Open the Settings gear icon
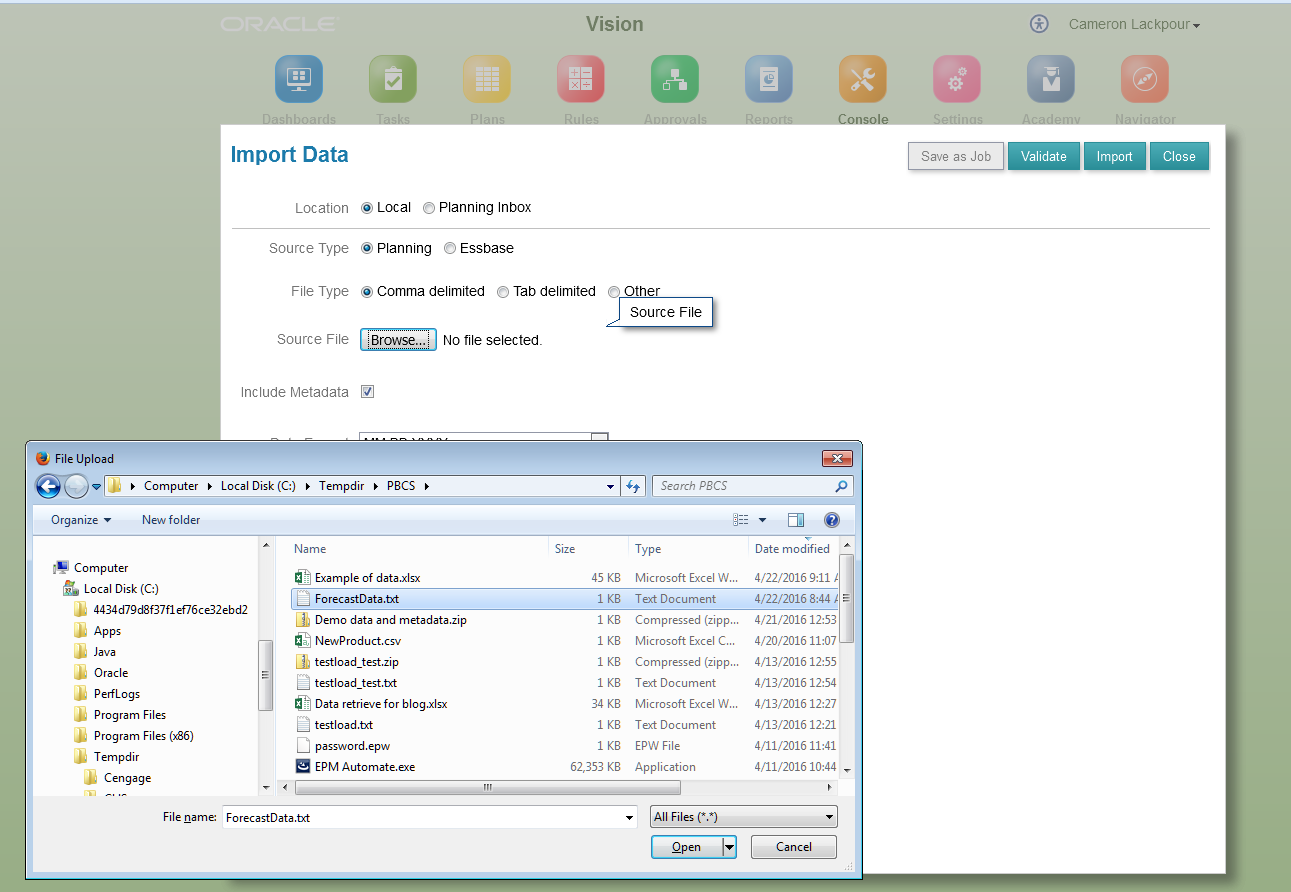 pos(957,79)
